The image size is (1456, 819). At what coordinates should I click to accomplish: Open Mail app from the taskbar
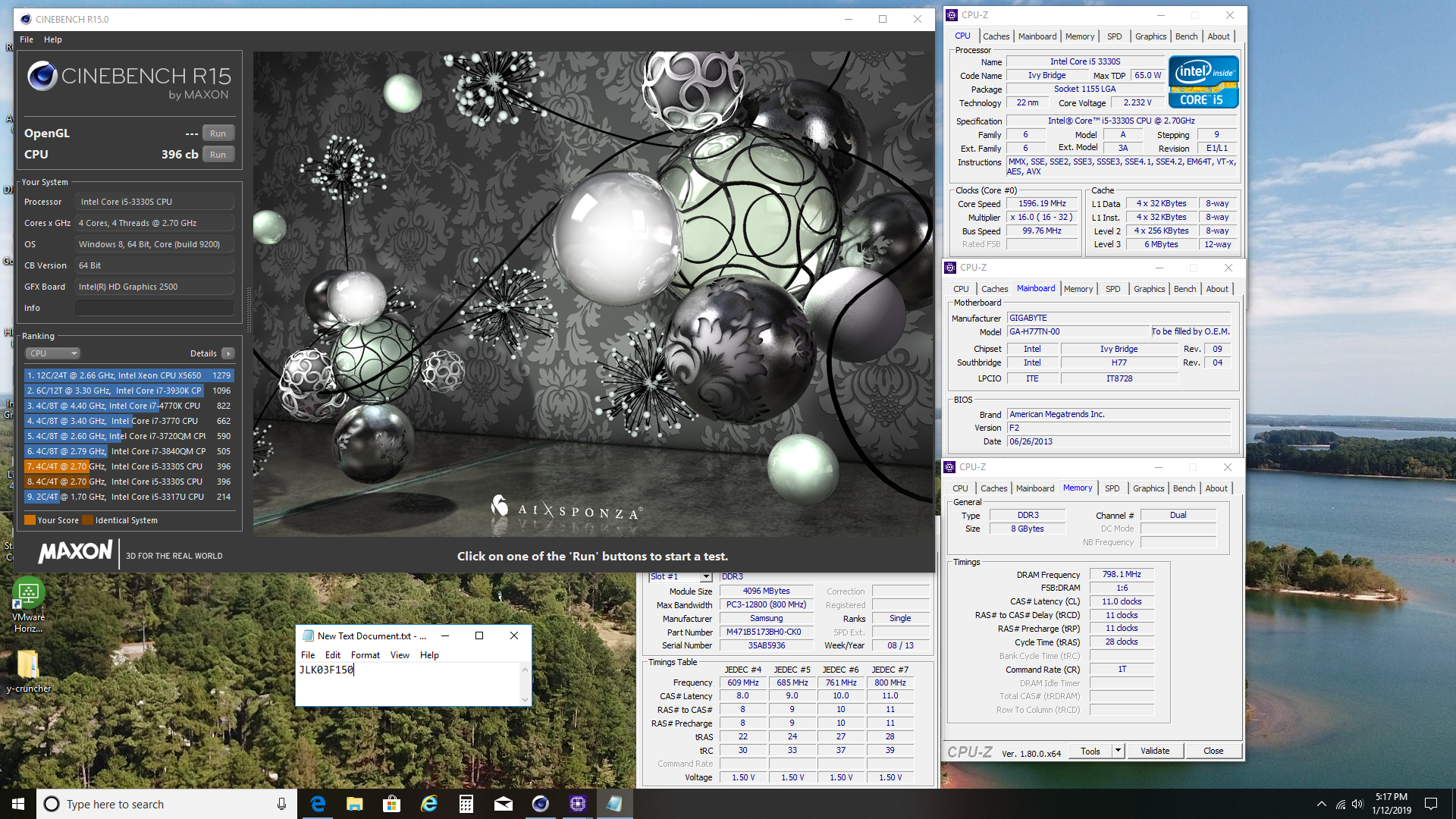click(504, 804)
